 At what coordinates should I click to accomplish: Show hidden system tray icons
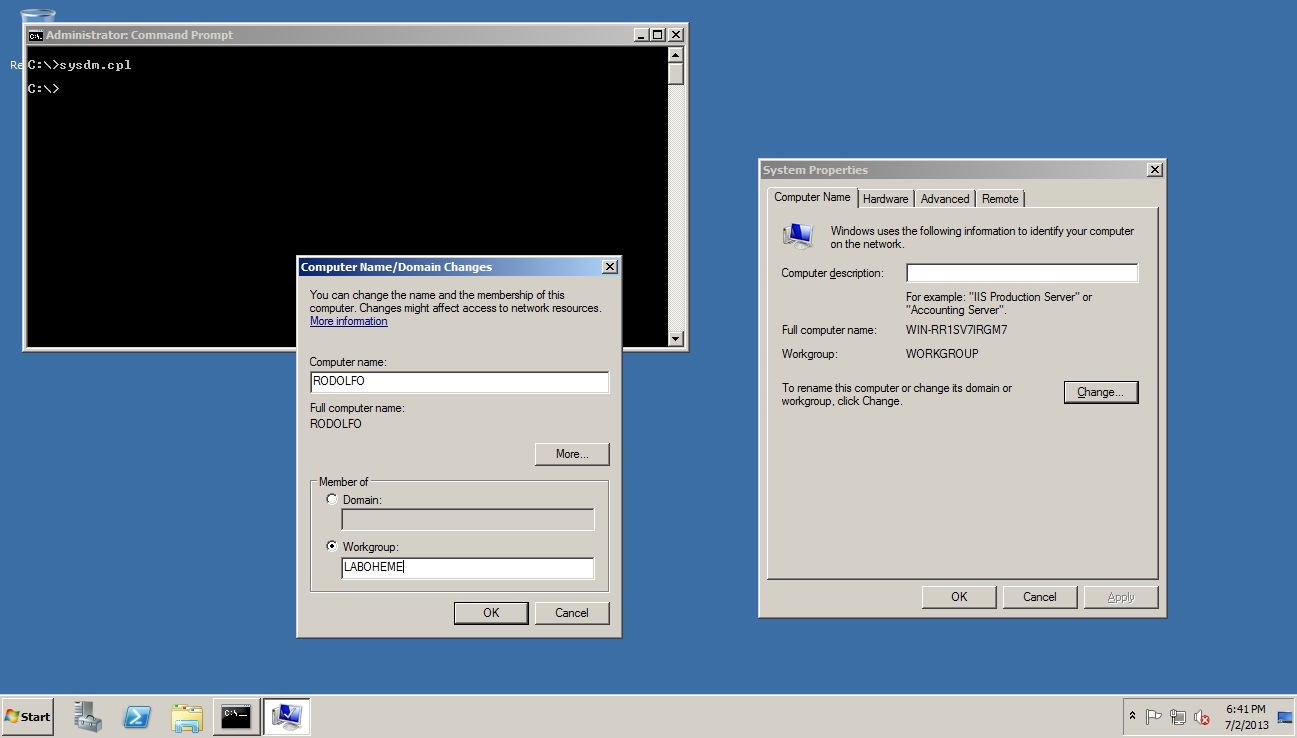click(x=1132, y=717)
